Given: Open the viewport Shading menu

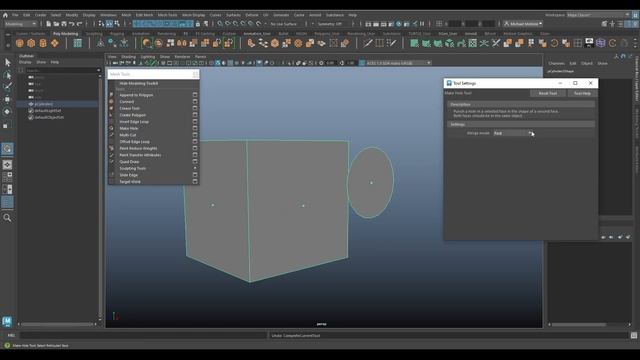Looking at the screenshot, I should [128, 57].
